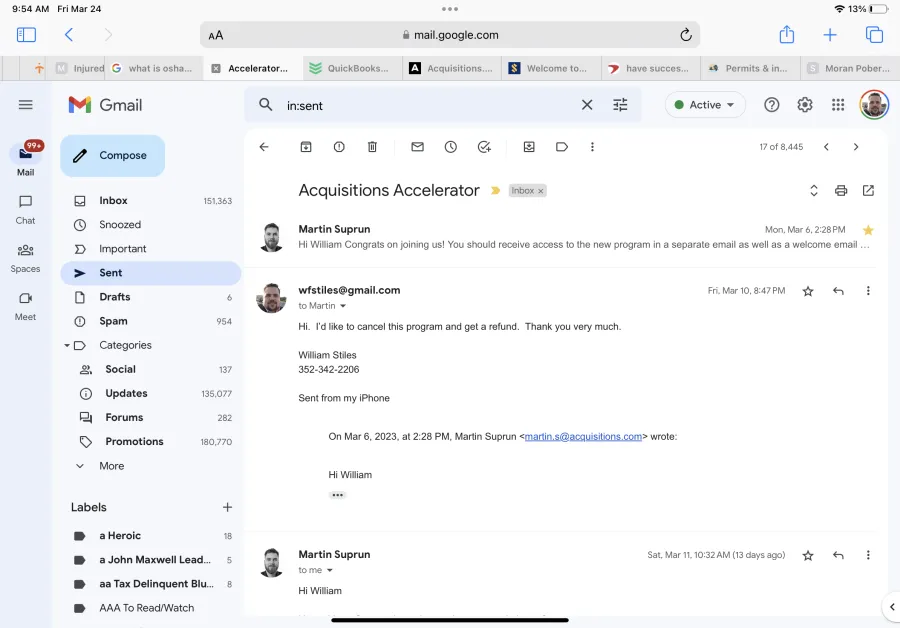Open the Active status dropdown
This screenshot has height=628, width=900.
[705, 105]
